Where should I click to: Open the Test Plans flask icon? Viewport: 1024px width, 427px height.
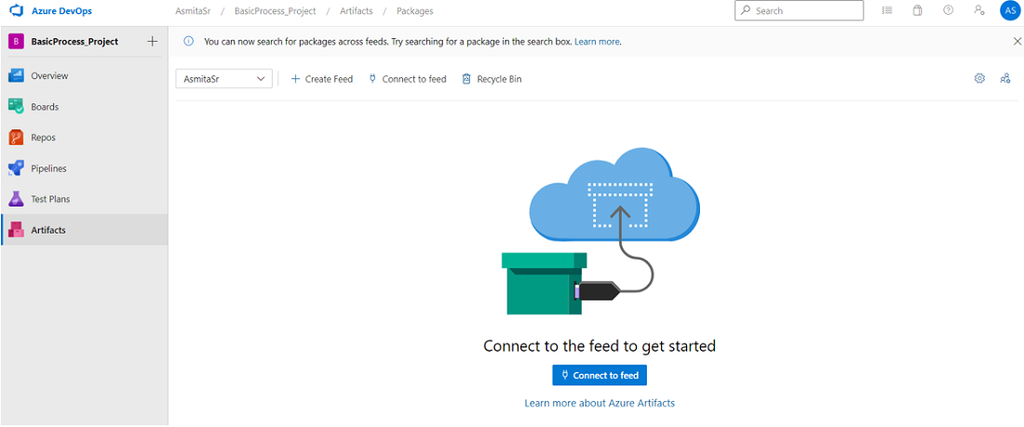[x=16, y=199]
